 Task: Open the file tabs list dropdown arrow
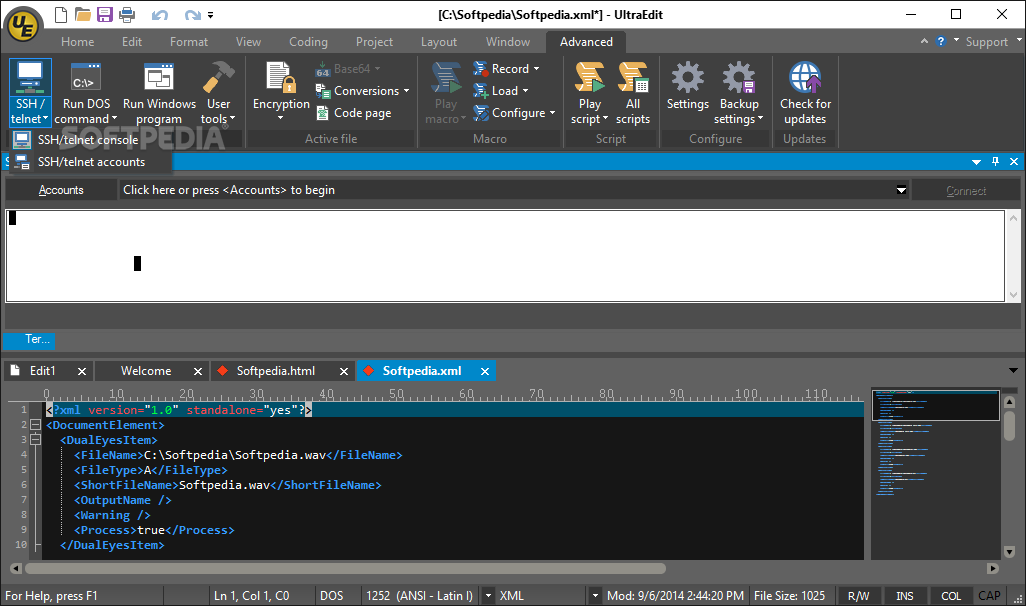[1014, 371]
